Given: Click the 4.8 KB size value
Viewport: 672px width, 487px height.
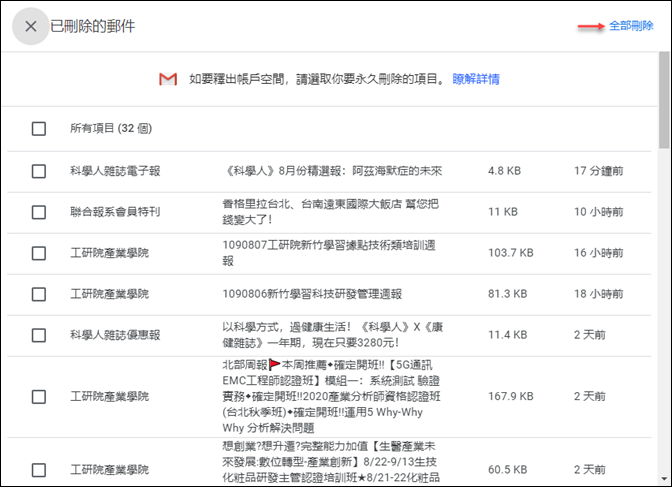Looking at the screenshot, I should click(504, 171).
